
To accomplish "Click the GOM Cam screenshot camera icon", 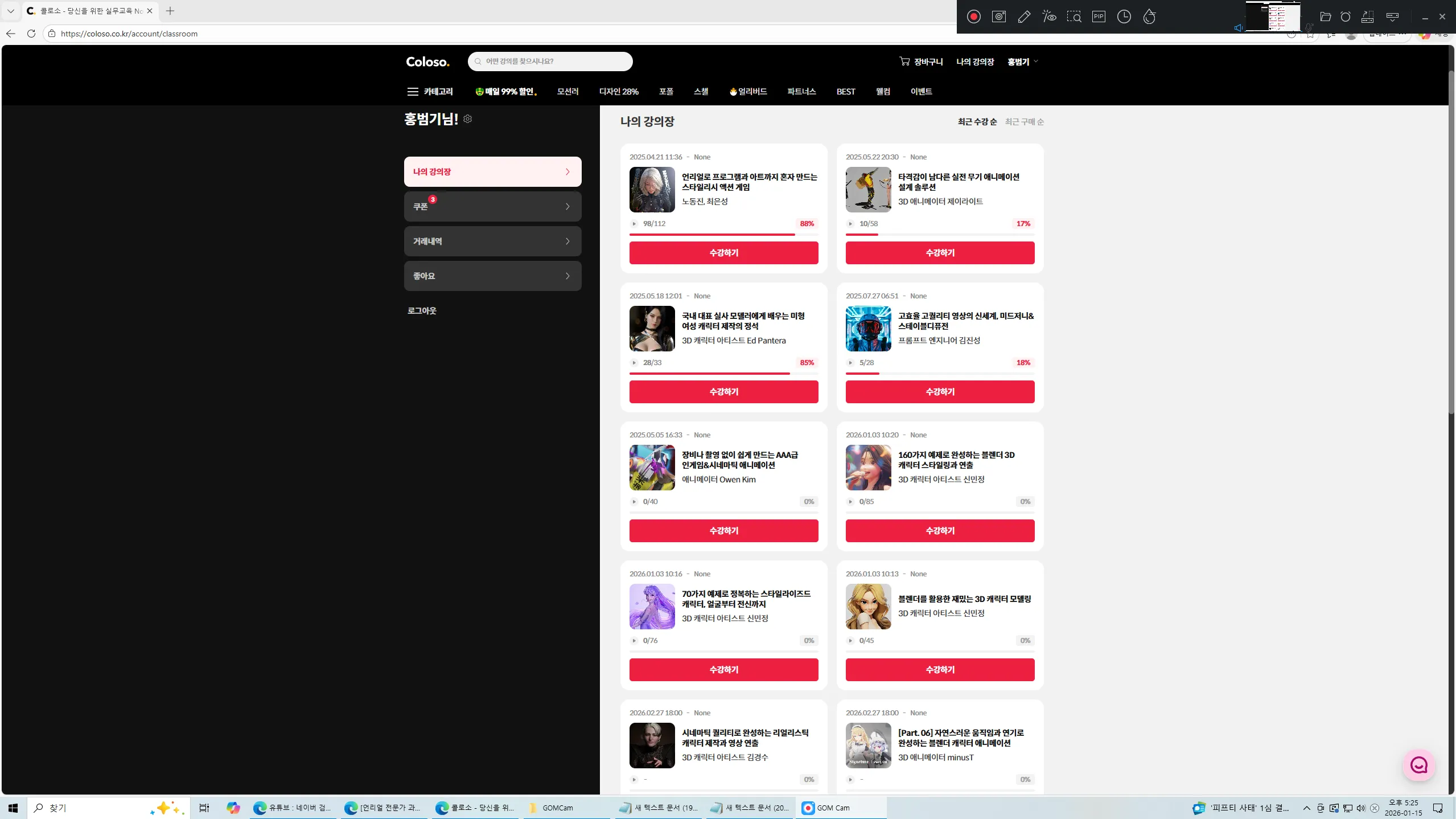I will pyautogui.click(x=998, y=17).
